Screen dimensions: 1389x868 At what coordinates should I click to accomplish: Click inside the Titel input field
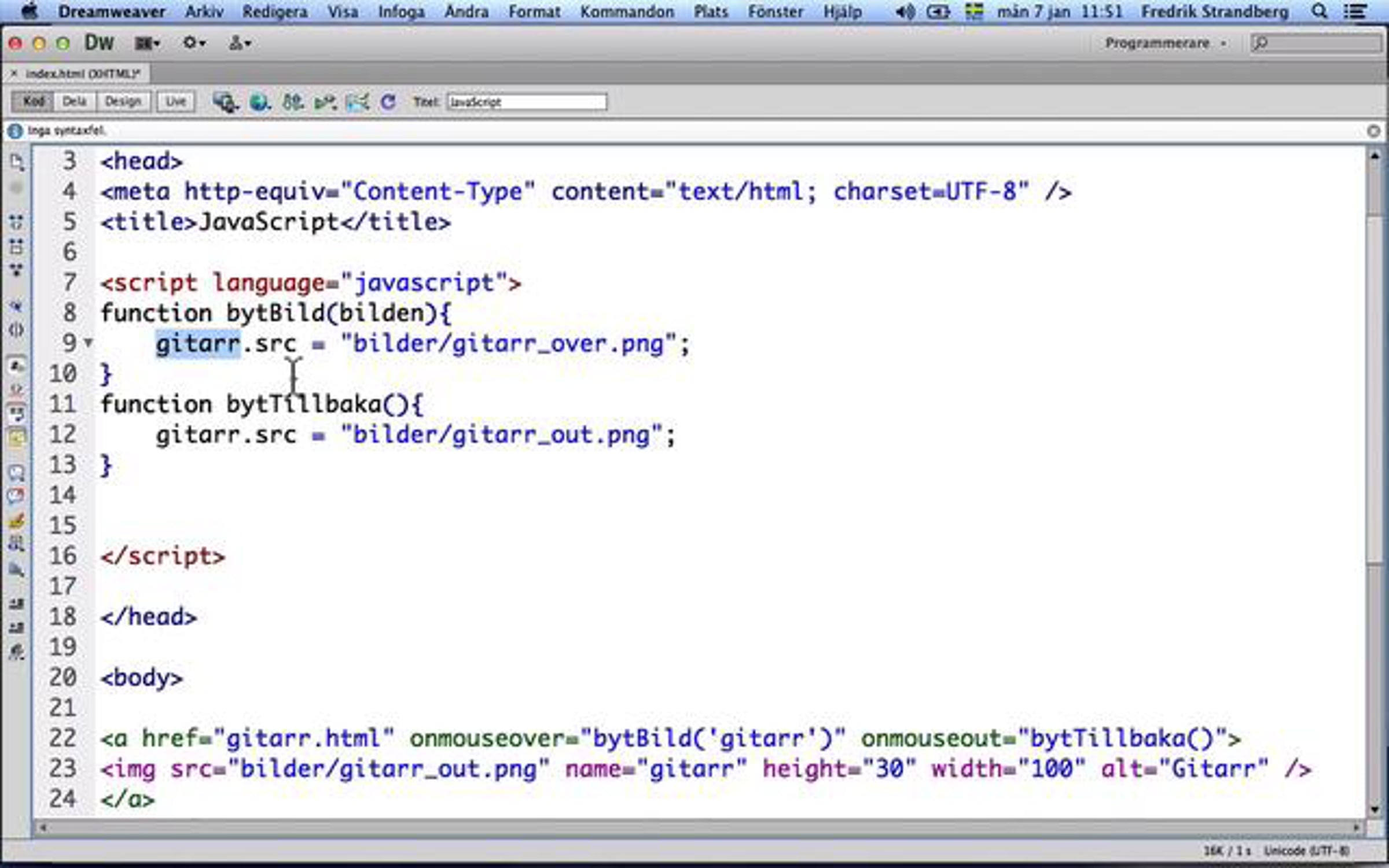[x=527, y=102]
